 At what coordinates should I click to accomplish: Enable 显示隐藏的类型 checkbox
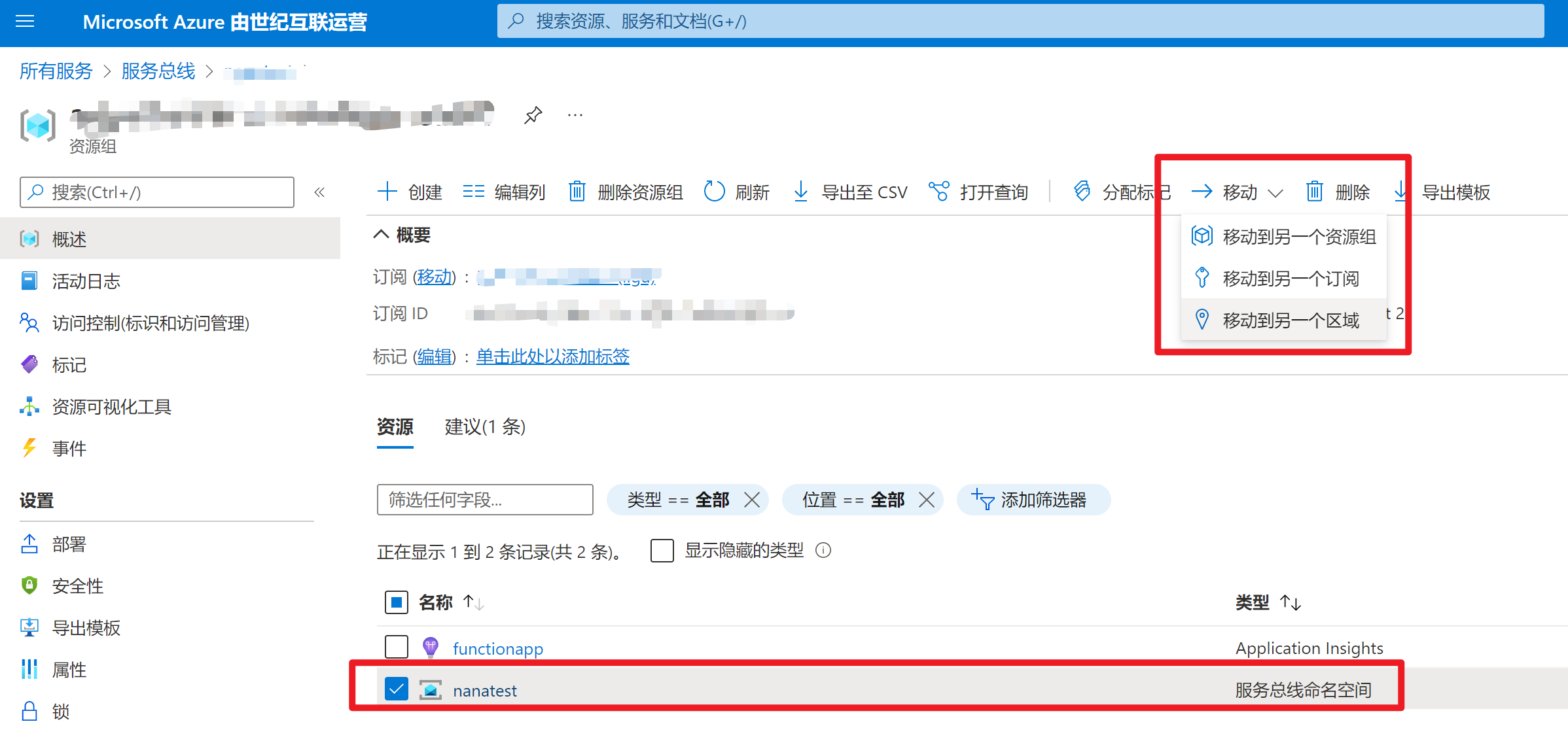pos(662,551)
